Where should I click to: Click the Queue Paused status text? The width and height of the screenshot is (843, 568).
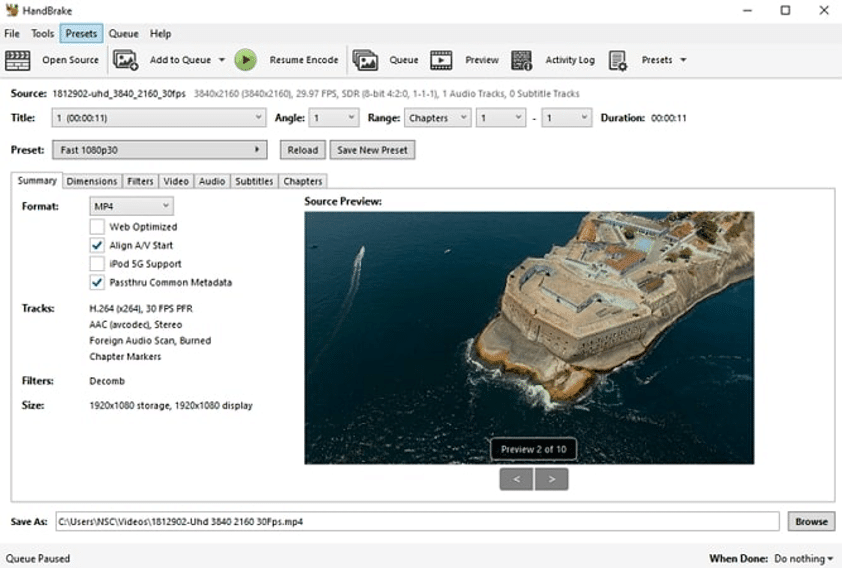(38, 558)
